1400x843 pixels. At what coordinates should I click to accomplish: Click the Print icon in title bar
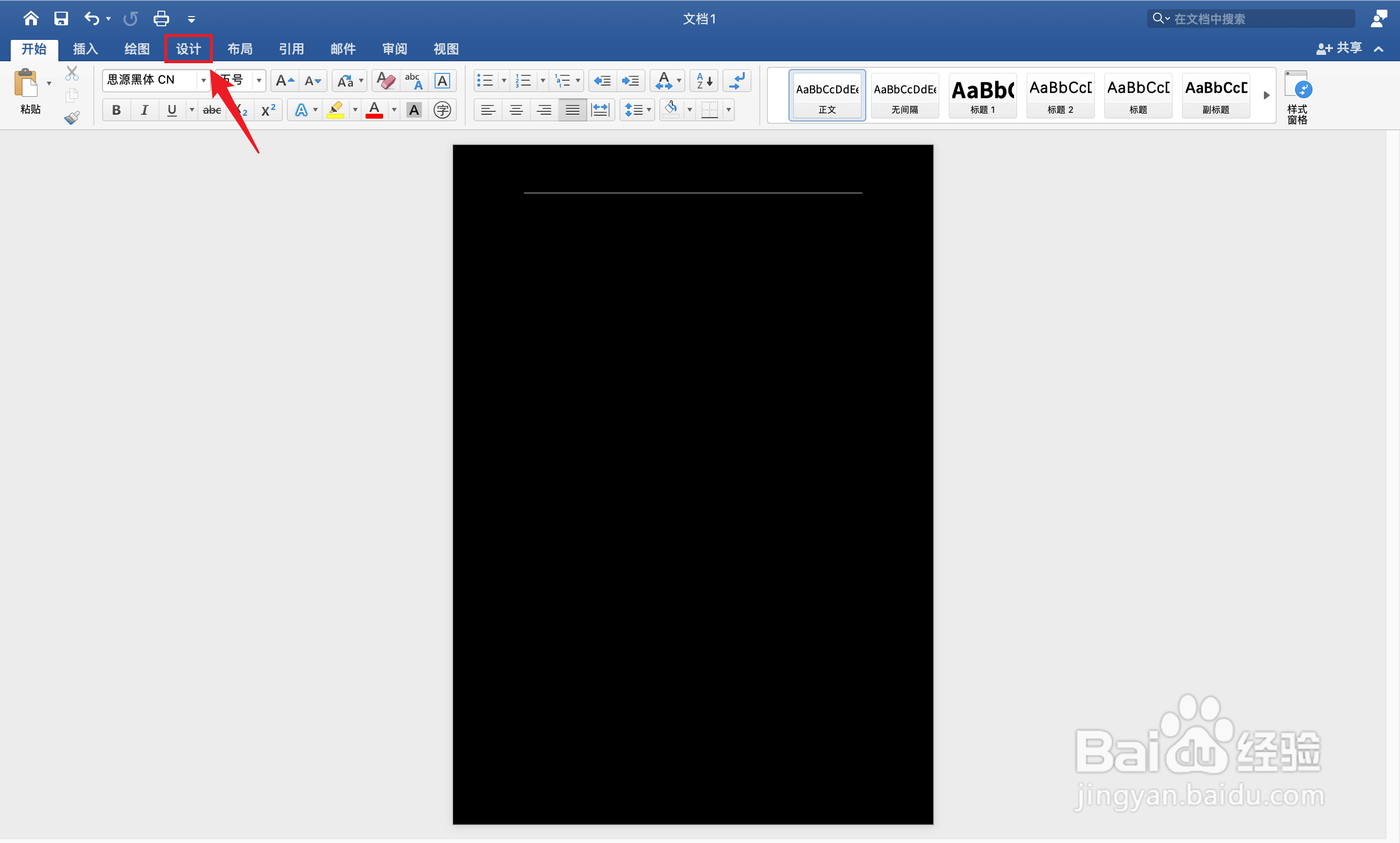[161, 19]
